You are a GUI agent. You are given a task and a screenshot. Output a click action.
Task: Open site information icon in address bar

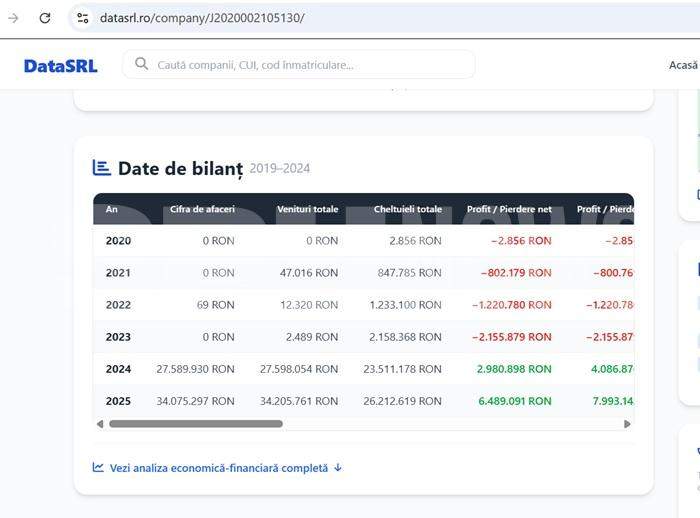(83, 18)
